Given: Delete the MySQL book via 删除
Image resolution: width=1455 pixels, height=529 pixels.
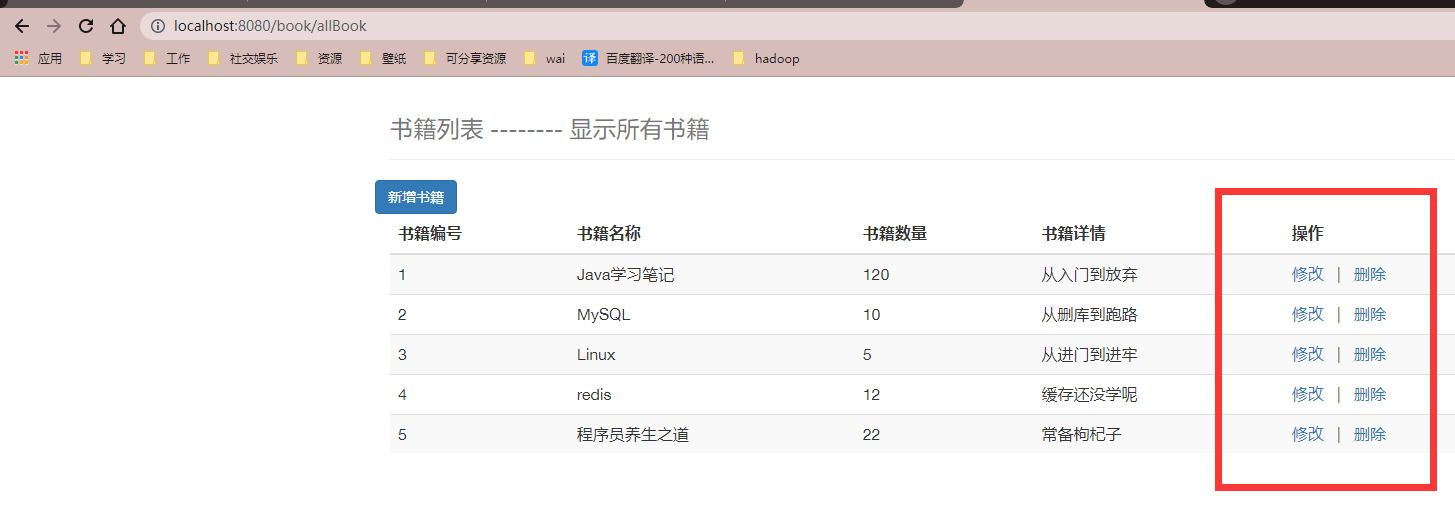Looking at the screenshot, I should click(1369, 314).
